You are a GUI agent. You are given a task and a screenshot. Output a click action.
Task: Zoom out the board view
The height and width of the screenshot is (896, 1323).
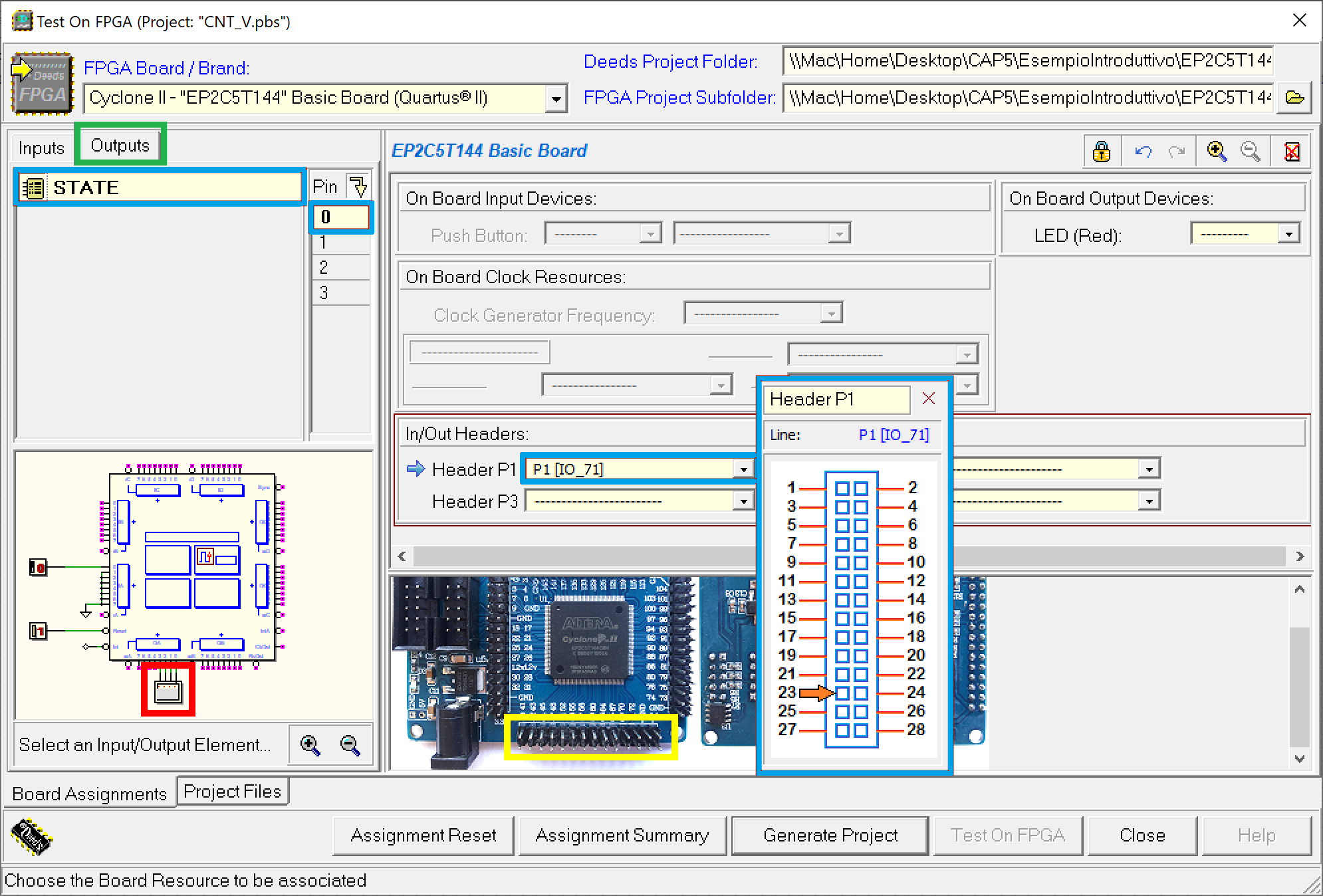click(1251, 152)
